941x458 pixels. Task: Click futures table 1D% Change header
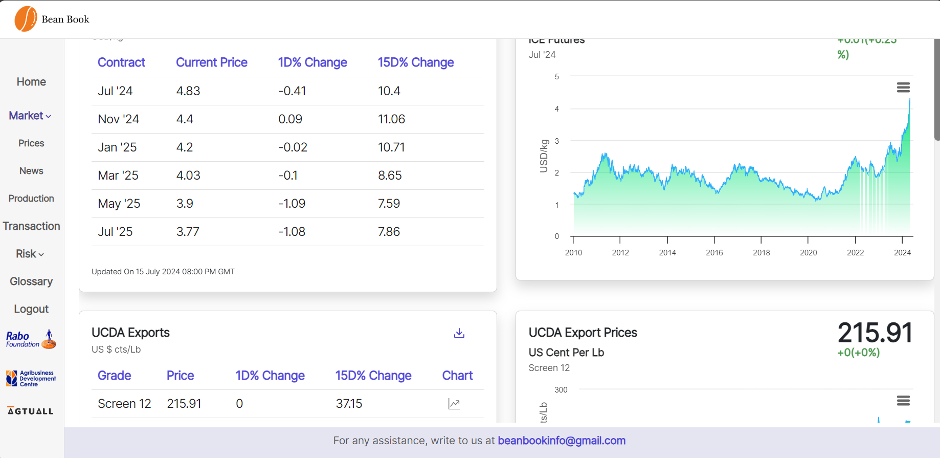313,62
